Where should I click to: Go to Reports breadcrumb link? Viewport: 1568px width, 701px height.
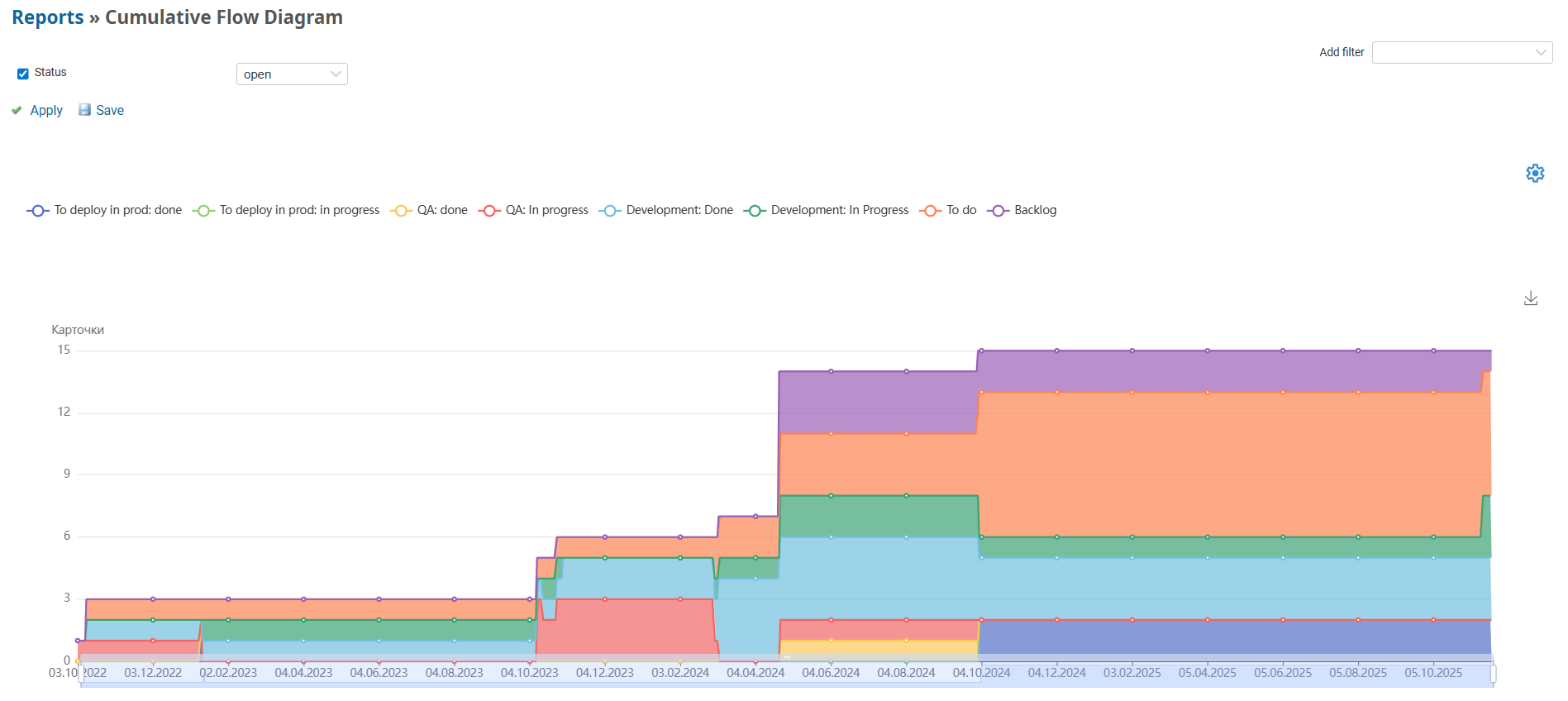pyautogui.click(x=48, y=17)
